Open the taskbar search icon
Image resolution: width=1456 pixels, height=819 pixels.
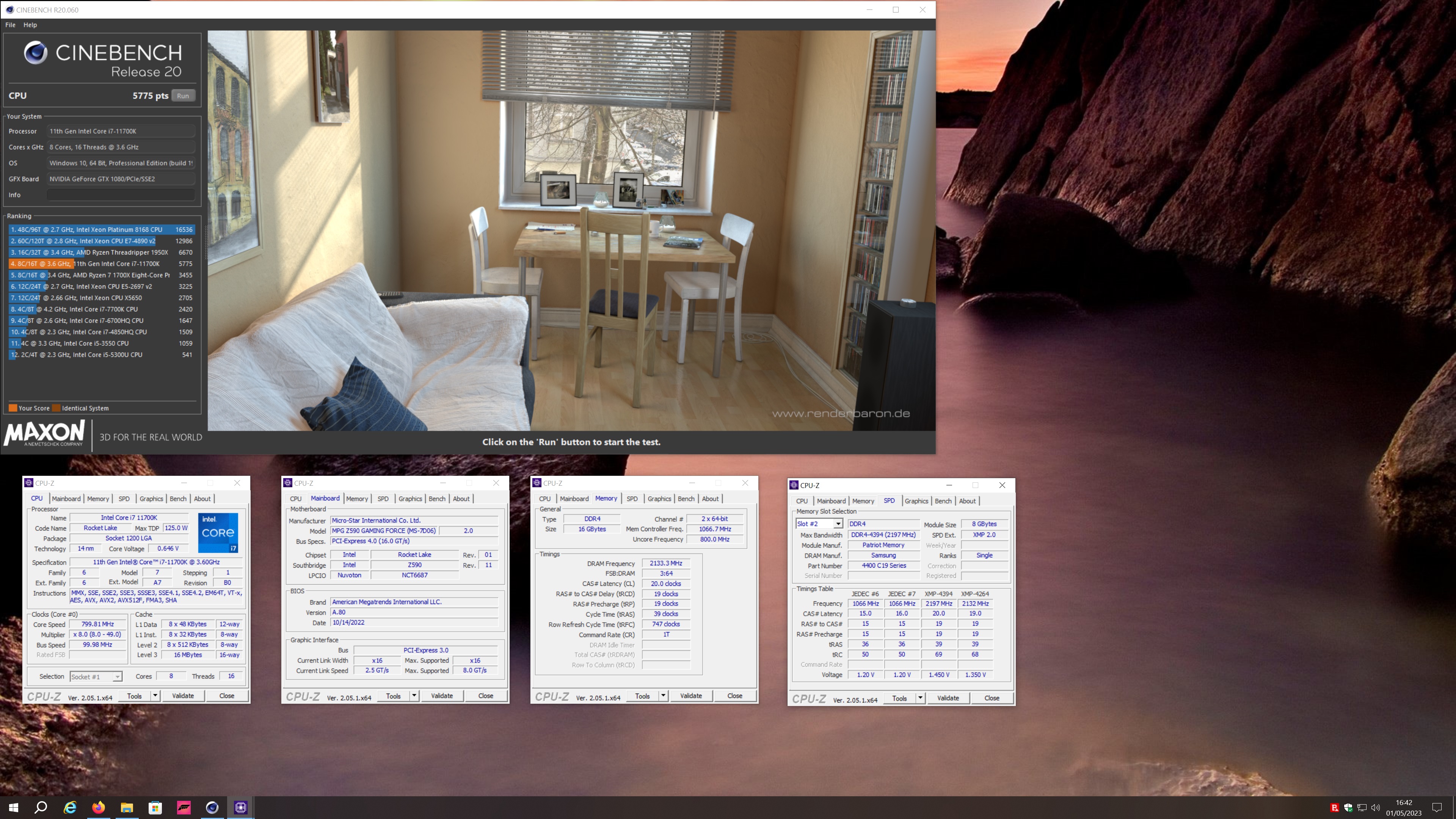click(x=41, y=807)
